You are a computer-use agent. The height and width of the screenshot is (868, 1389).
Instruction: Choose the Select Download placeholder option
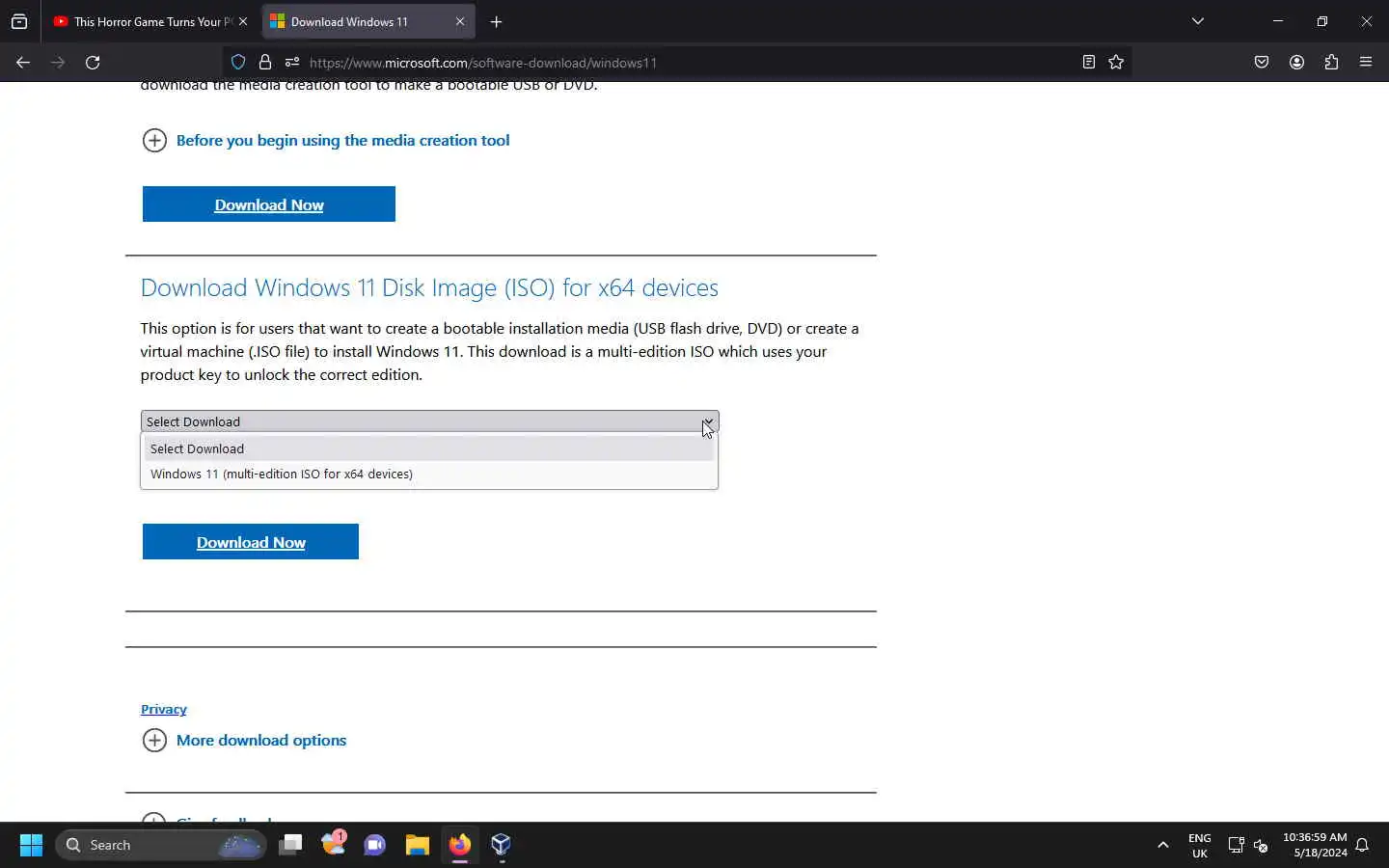tap(429, 448)
